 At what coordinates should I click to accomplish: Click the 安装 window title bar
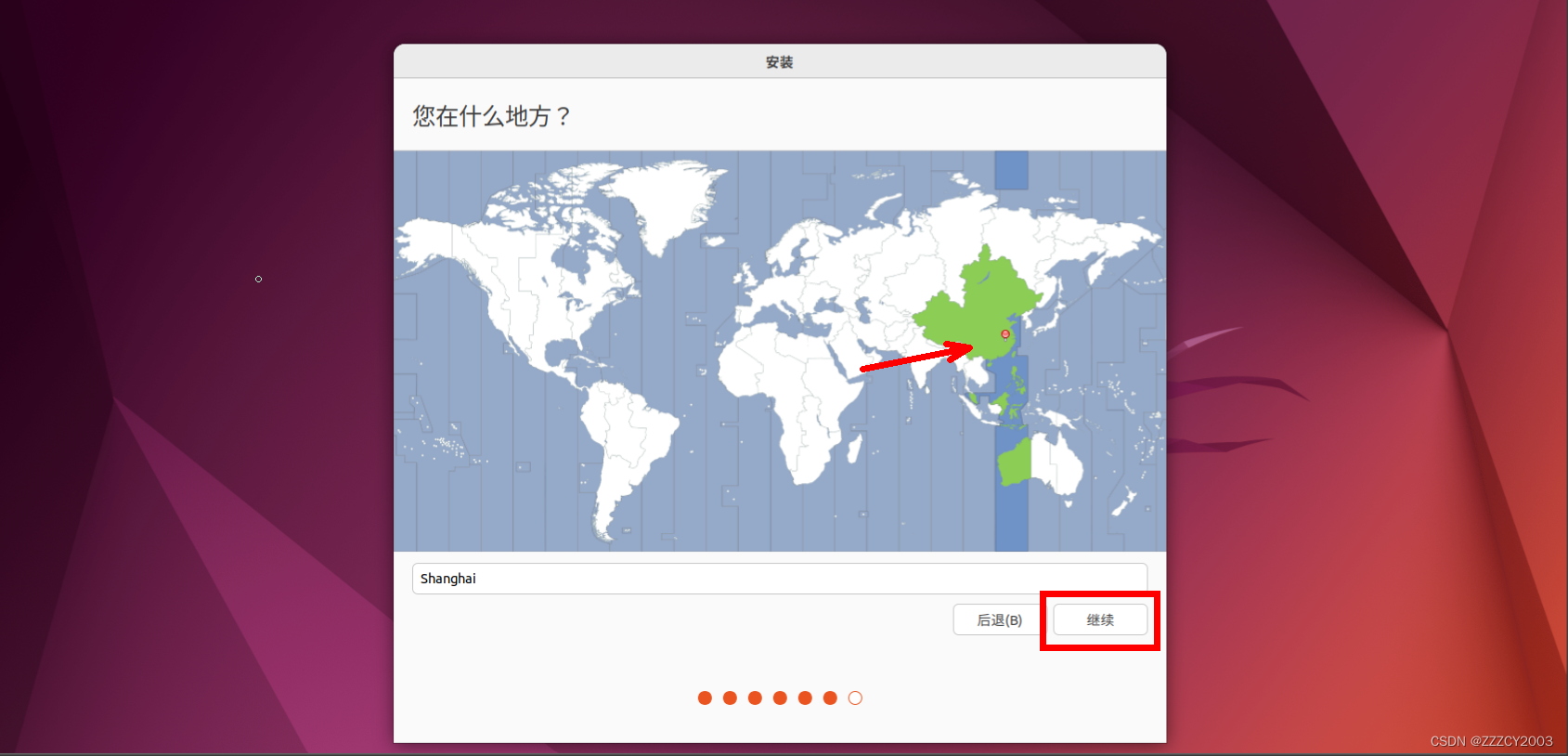[779, 62]
